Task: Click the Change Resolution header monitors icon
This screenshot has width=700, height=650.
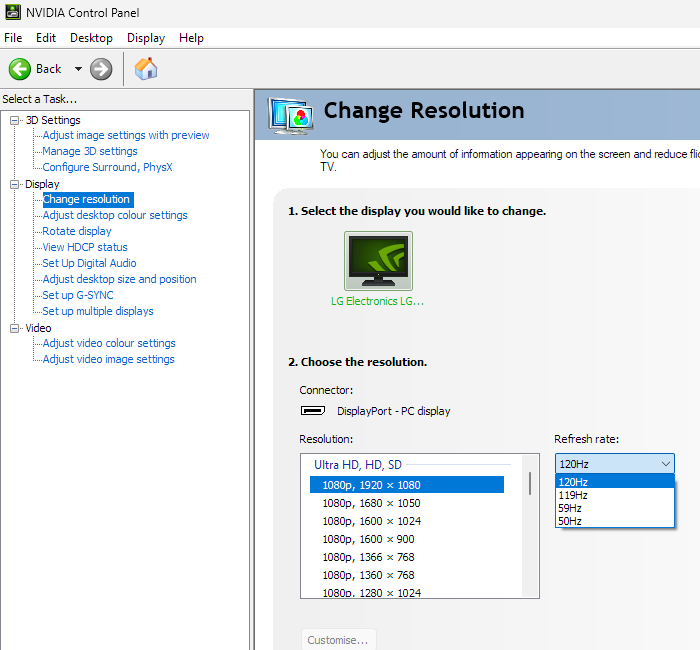Action: (291, 116)
